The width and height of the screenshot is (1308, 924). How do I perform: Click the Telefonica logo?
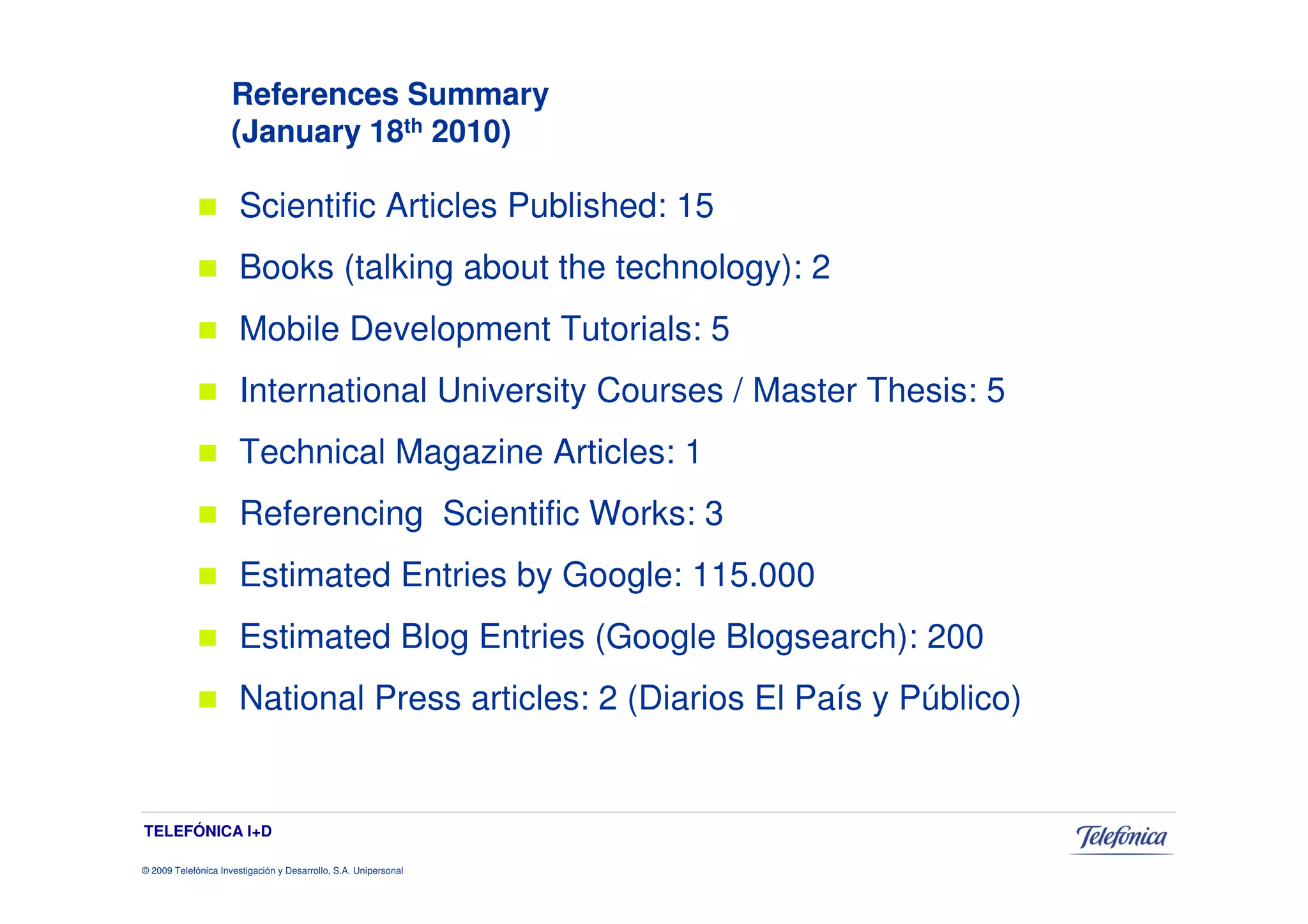[x=1122, y=838]
